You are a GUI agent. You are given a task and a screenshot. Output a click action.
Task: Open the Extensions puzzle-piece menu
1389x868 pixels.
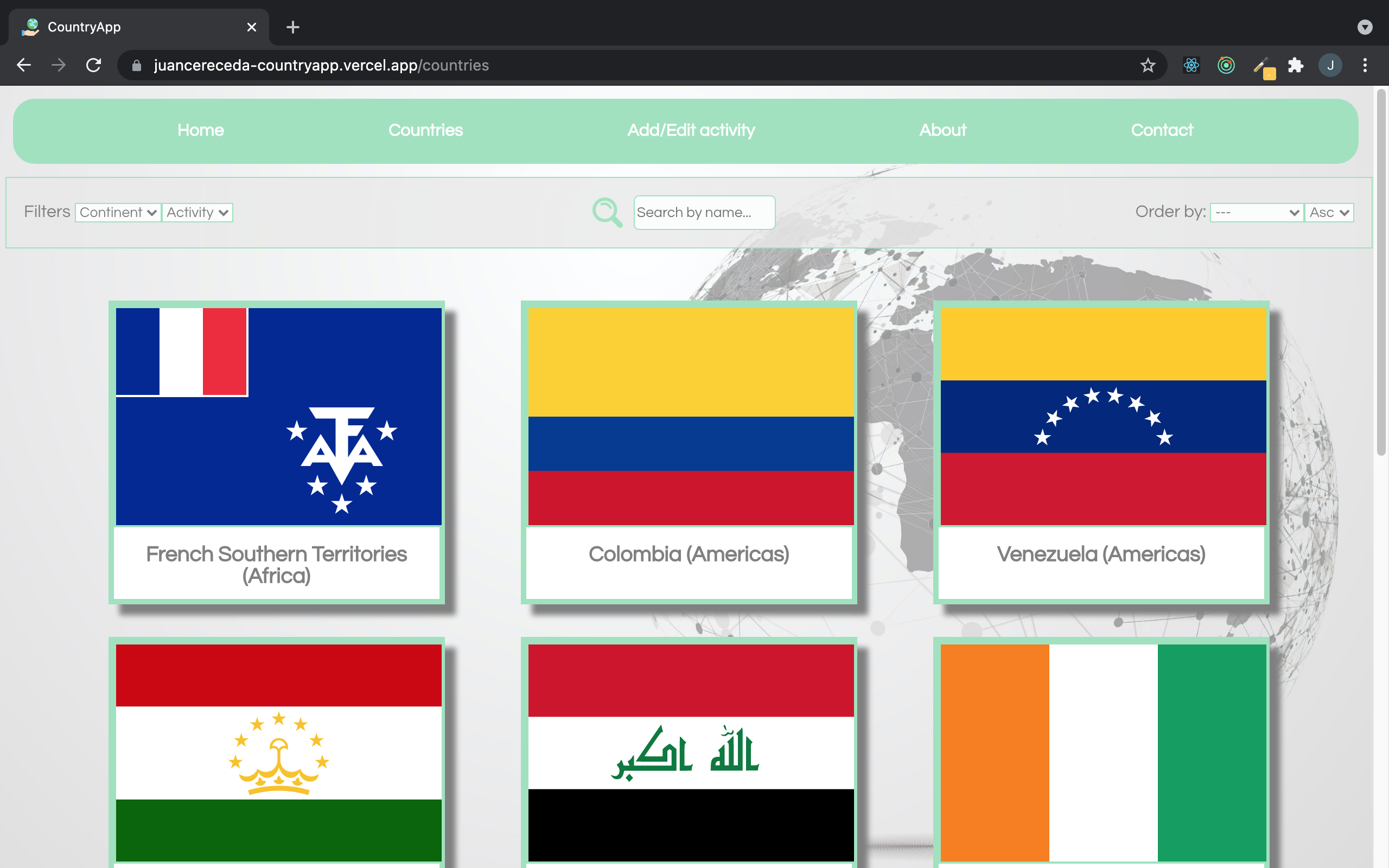(1296, 65)
